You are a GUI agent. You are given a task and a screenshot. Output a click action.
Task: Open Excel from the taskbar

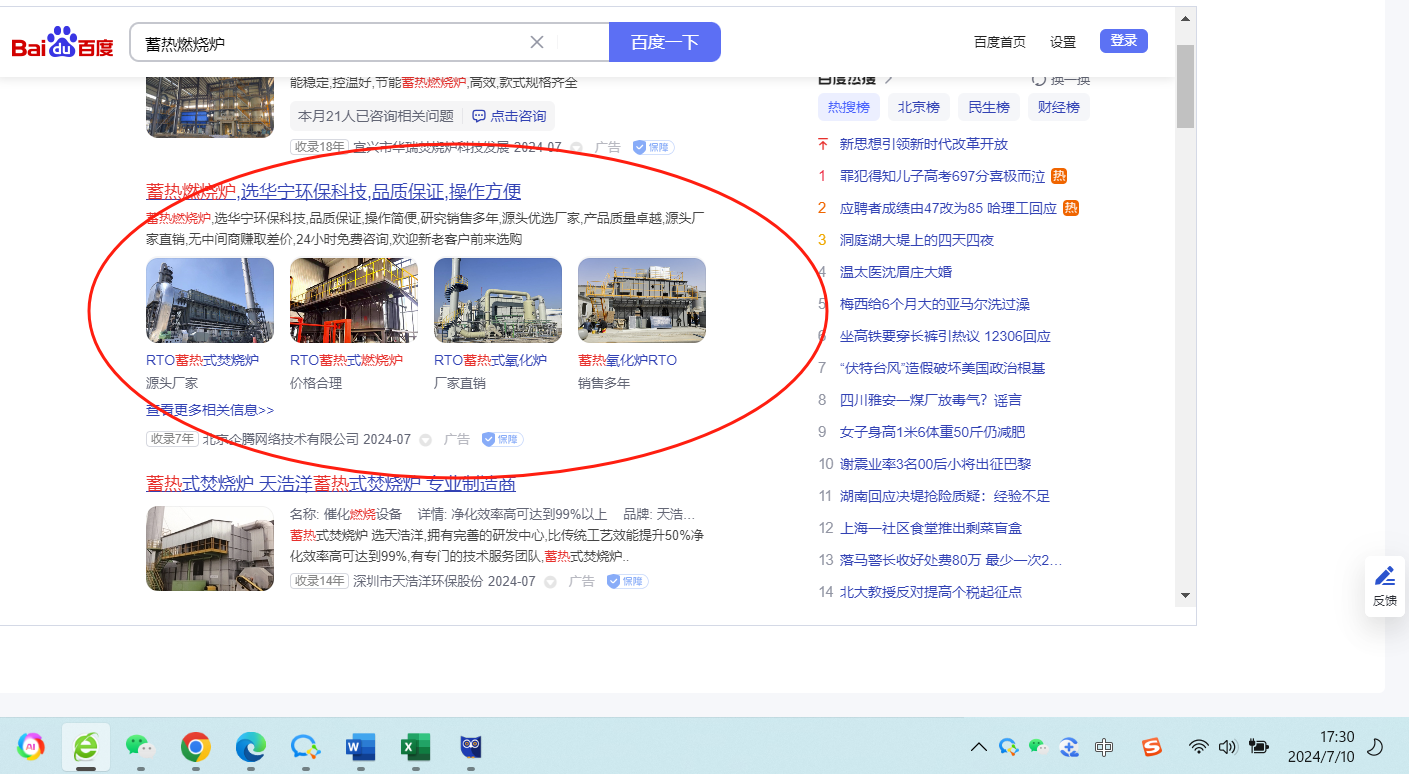(x=414, y=746)
